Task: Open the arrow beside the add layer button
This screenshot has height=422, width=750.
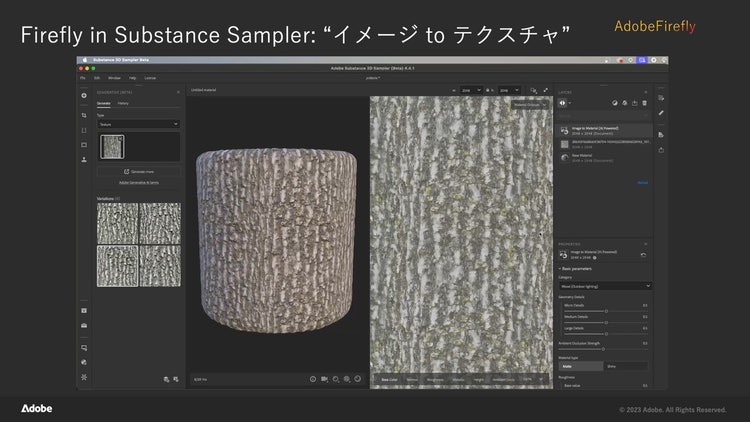Action: point(570,103)
